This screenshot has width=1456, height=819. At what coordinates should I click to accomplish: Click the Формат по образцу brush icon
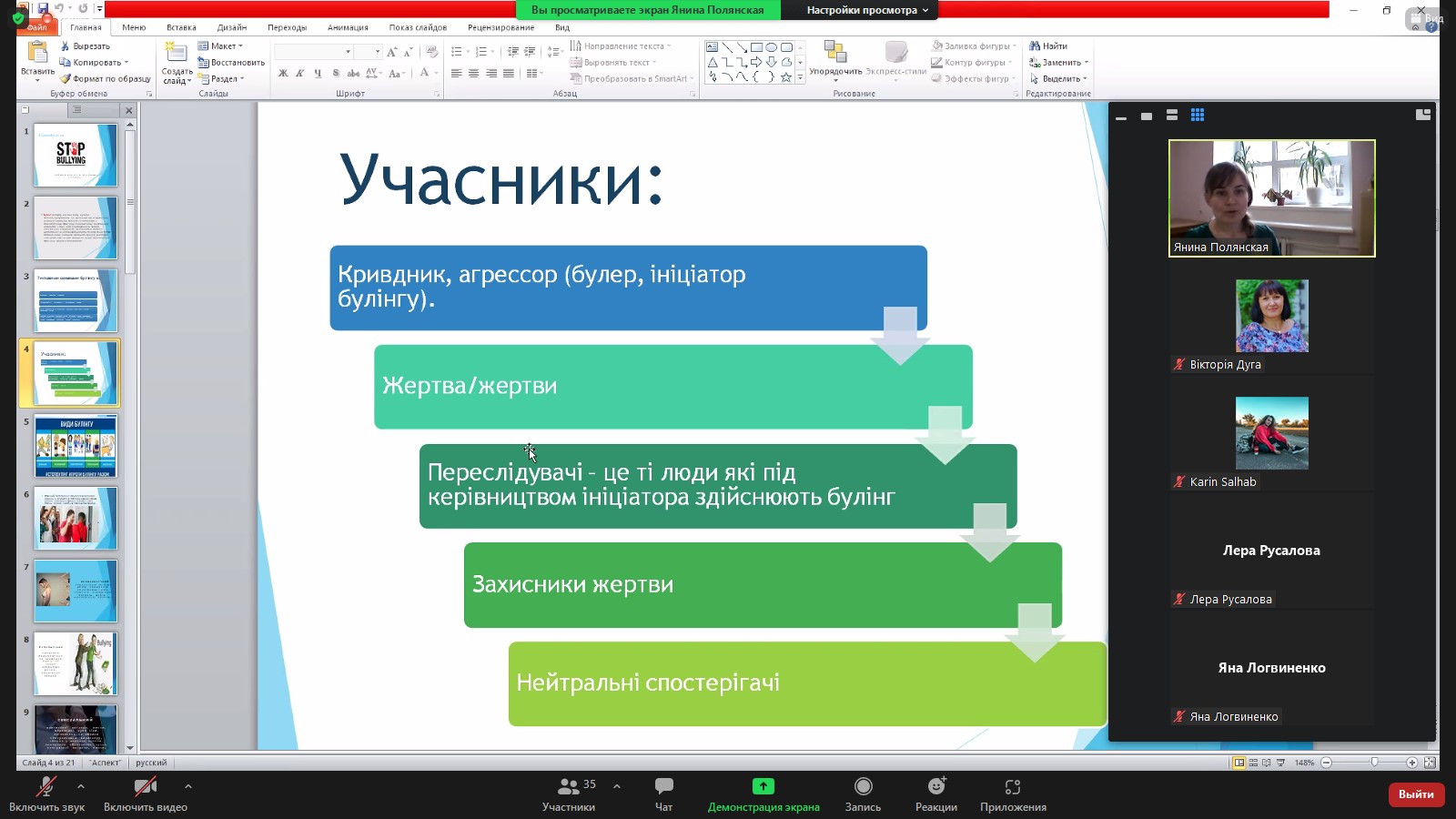click(x=66, y=79)
